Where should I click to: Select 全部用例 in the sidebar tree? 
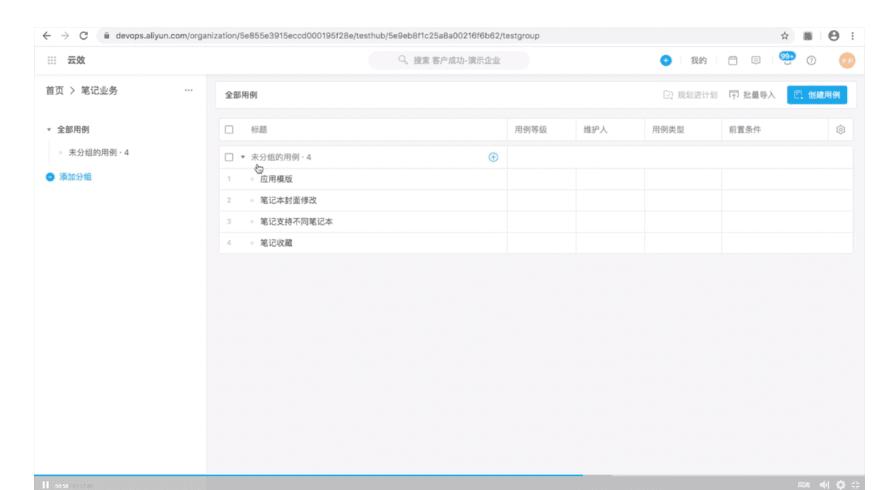point(73,129)
